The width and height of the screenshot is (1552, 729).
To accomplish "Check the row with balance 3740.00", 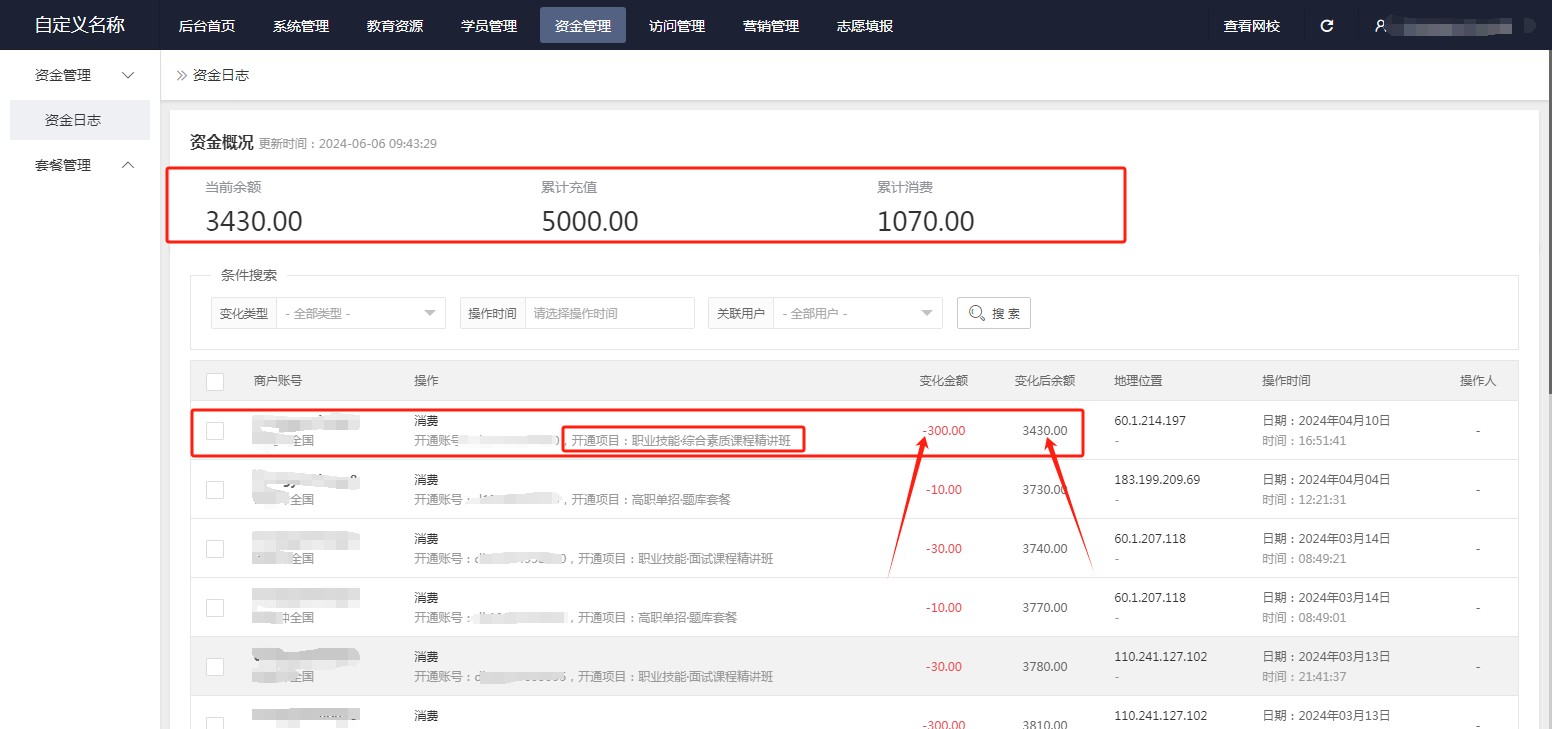I will [215, 549].
